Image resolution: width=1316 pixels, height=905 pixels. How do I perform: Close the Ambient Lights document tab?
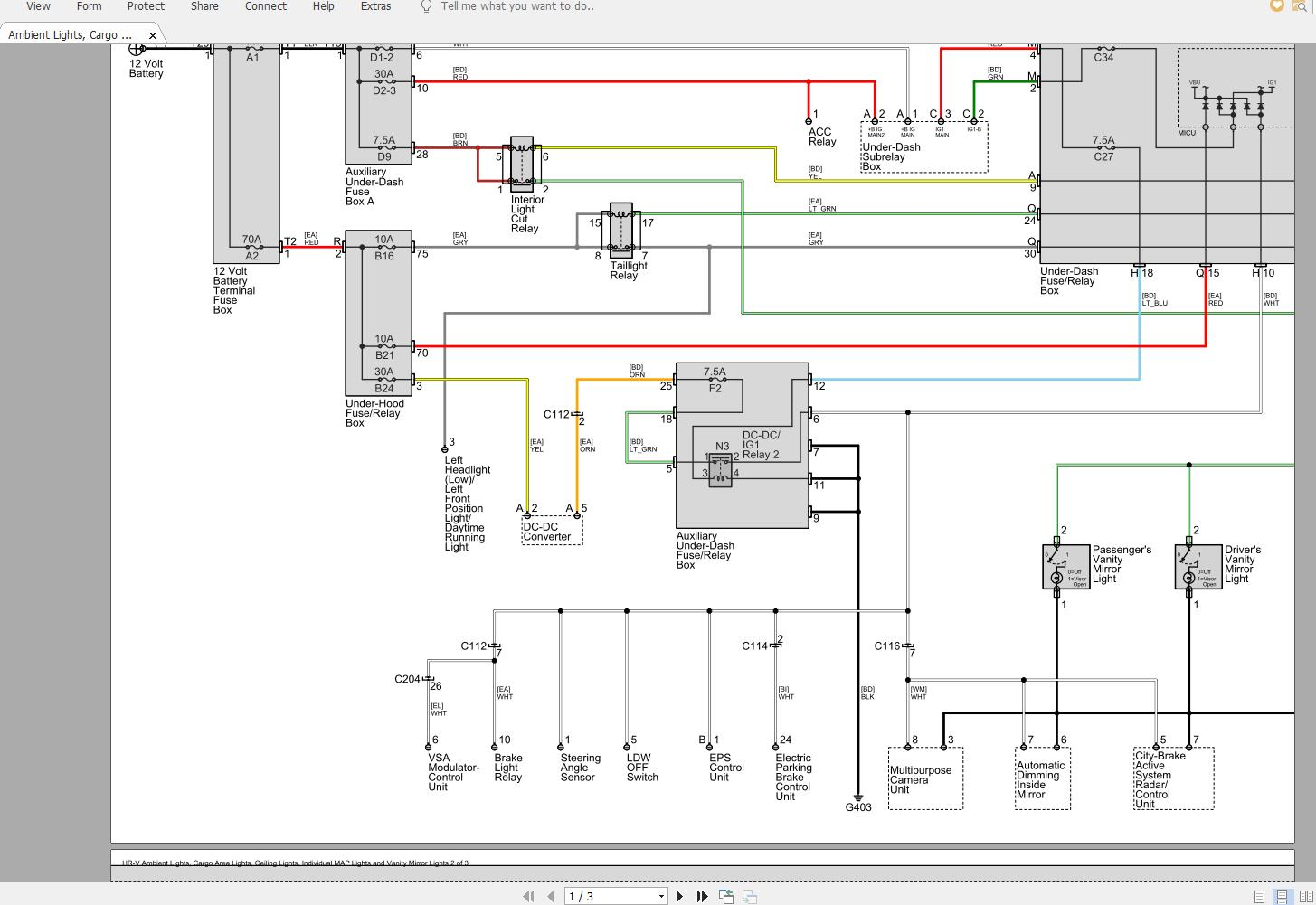click(153, 36)
